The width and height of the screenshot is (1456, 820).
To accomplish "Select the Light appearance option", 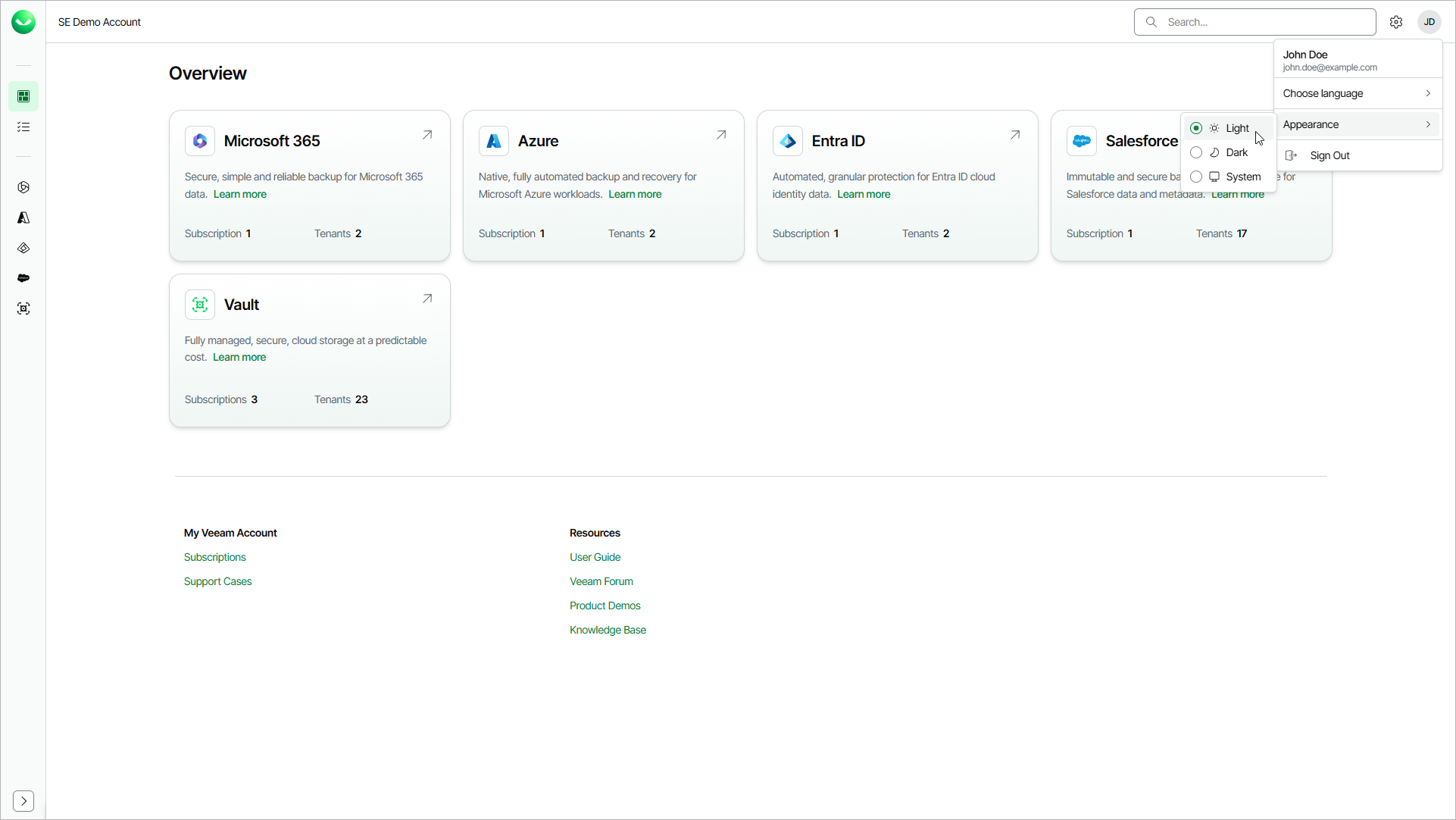I will pos(1227,128).
